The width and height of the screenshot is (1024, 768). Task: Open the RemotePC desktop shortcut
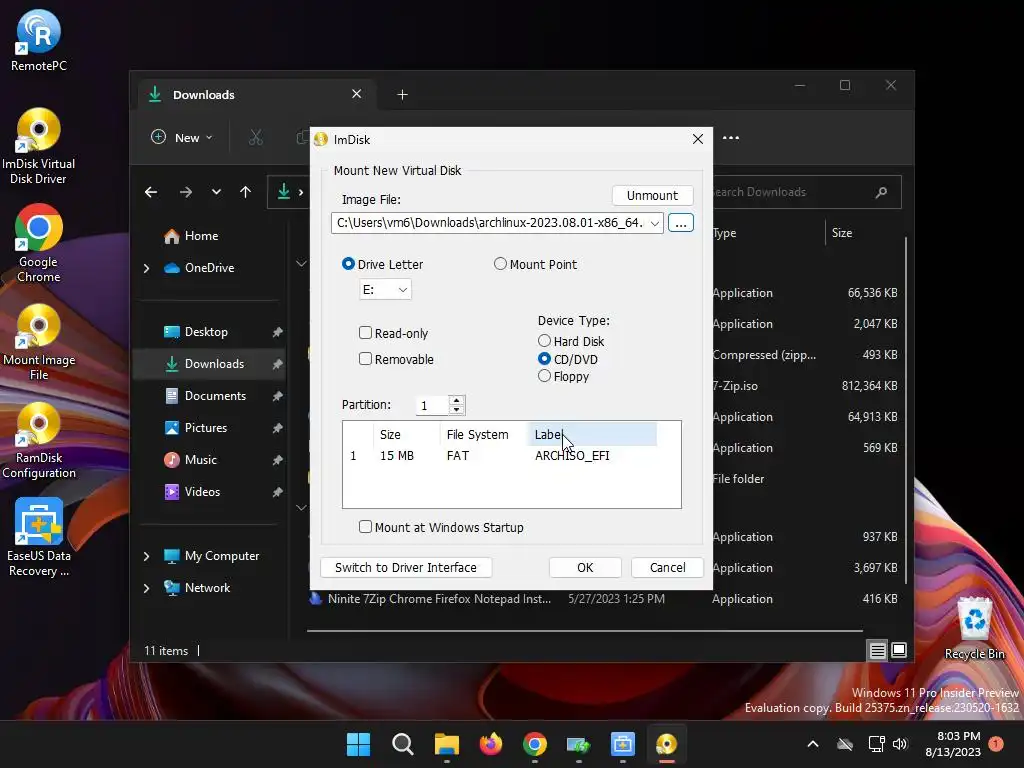pos(39,40)
